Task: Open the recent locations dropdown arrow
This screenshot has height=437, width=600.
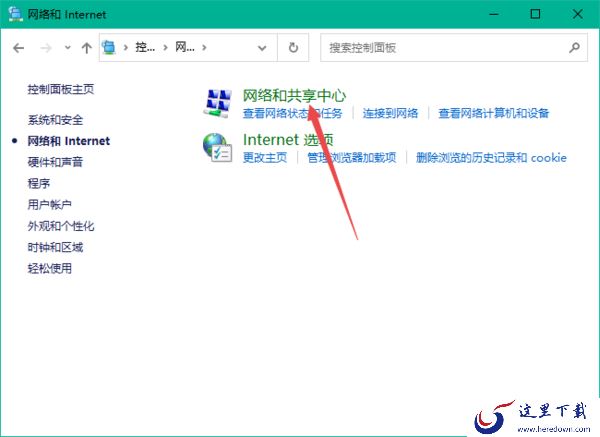Action: [68, 48]
